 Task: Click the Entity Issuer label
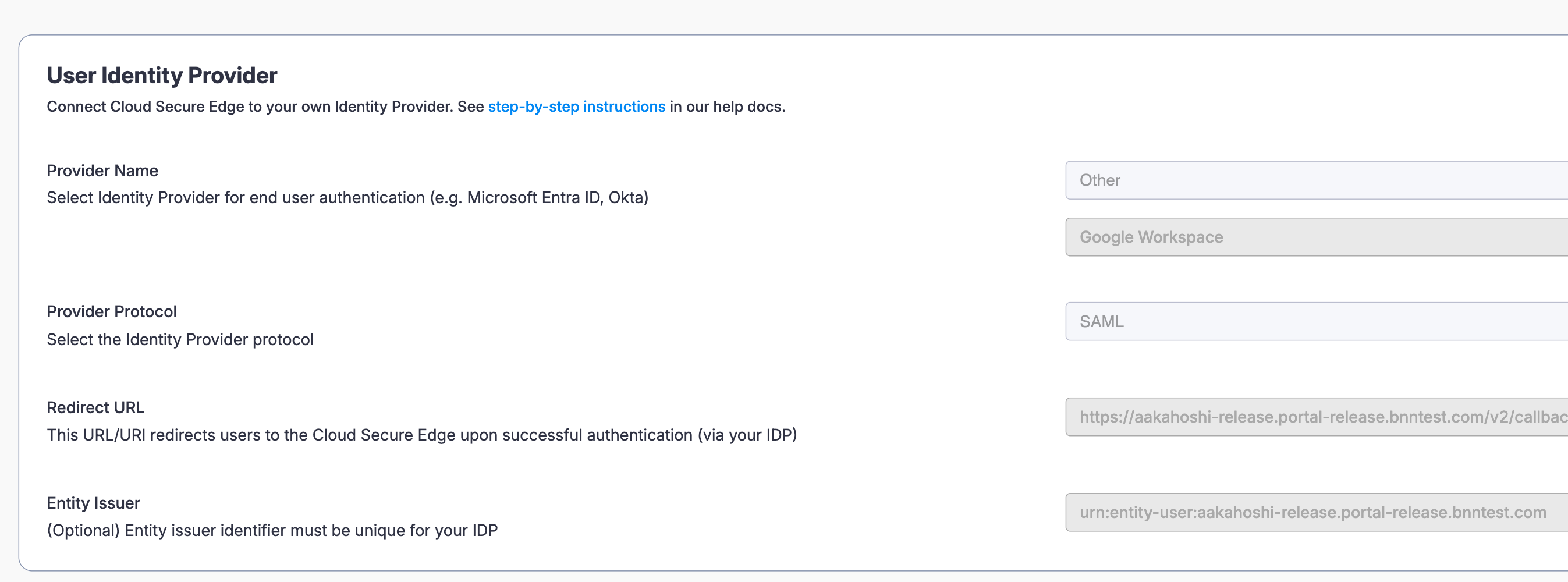tap(93, 503)
